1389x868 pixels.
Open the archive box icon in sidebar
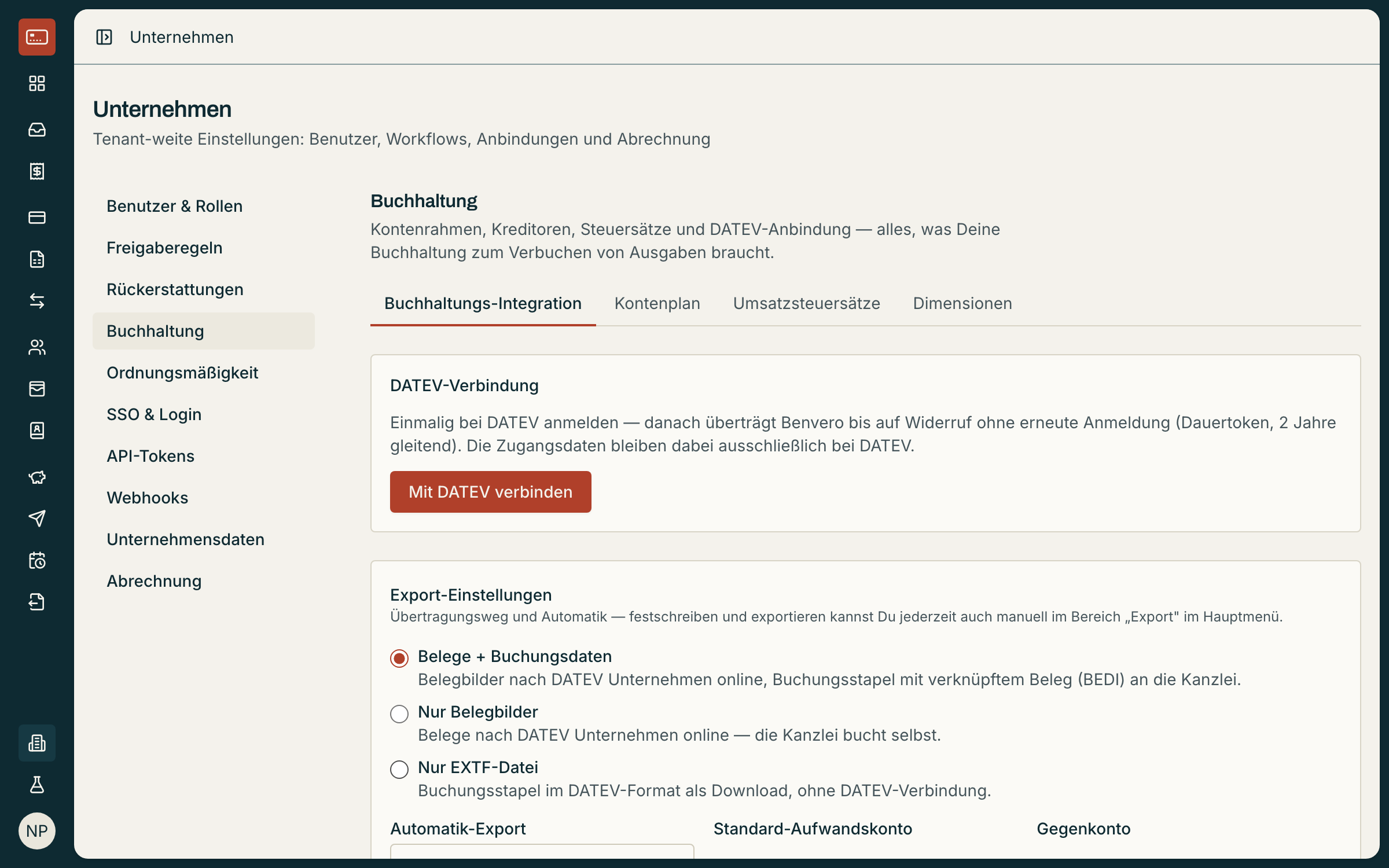pos(37,389)
